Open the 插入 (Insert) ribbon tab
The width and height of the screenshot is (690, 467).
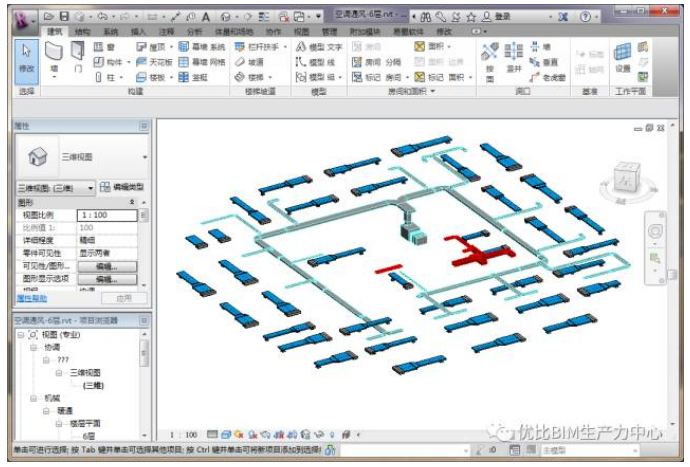click(137, 32)
